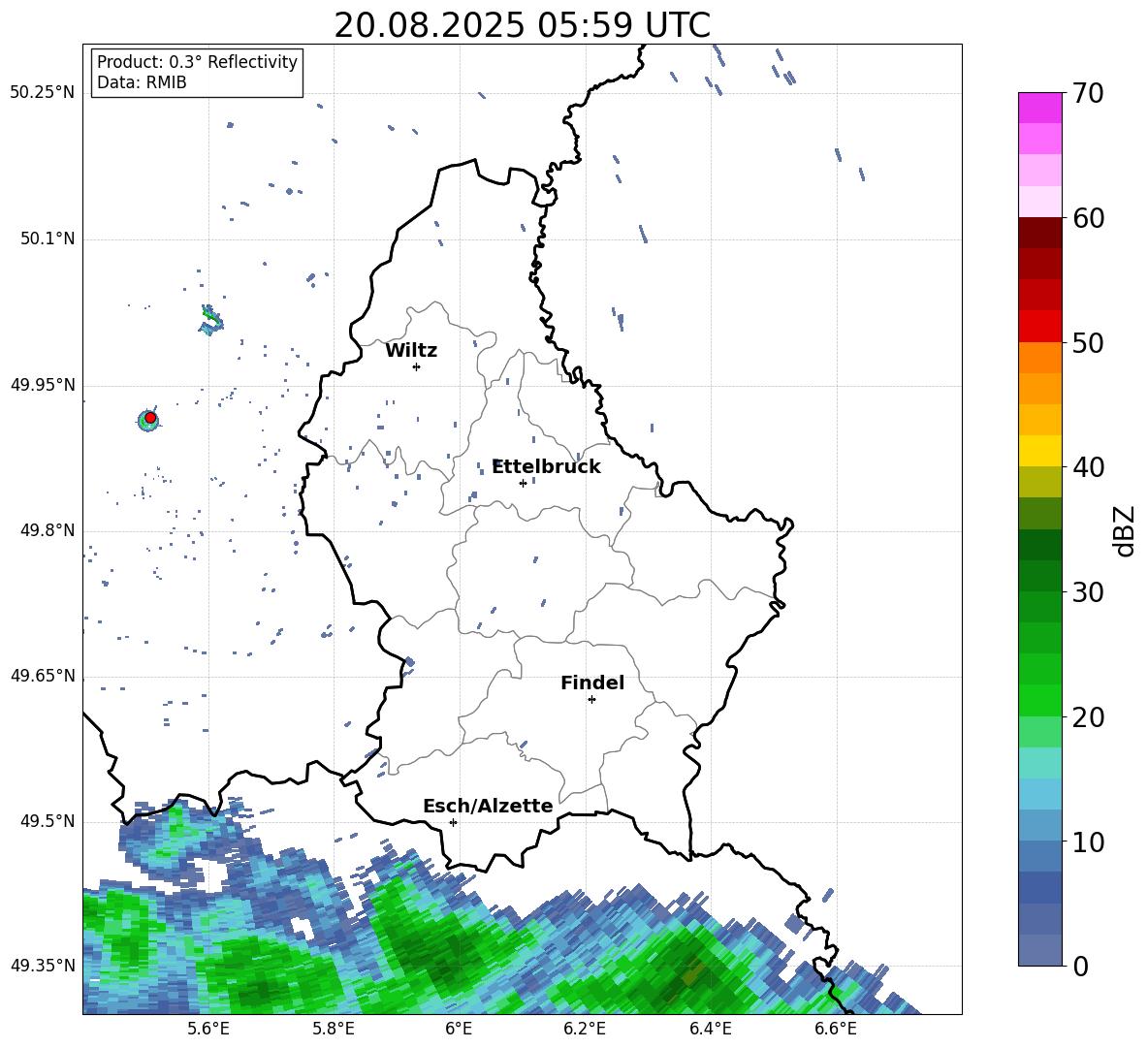Click the 50 value on colorbar
The height and width of the screenshot is (1048, 1148).
[x=1088, y=343]
